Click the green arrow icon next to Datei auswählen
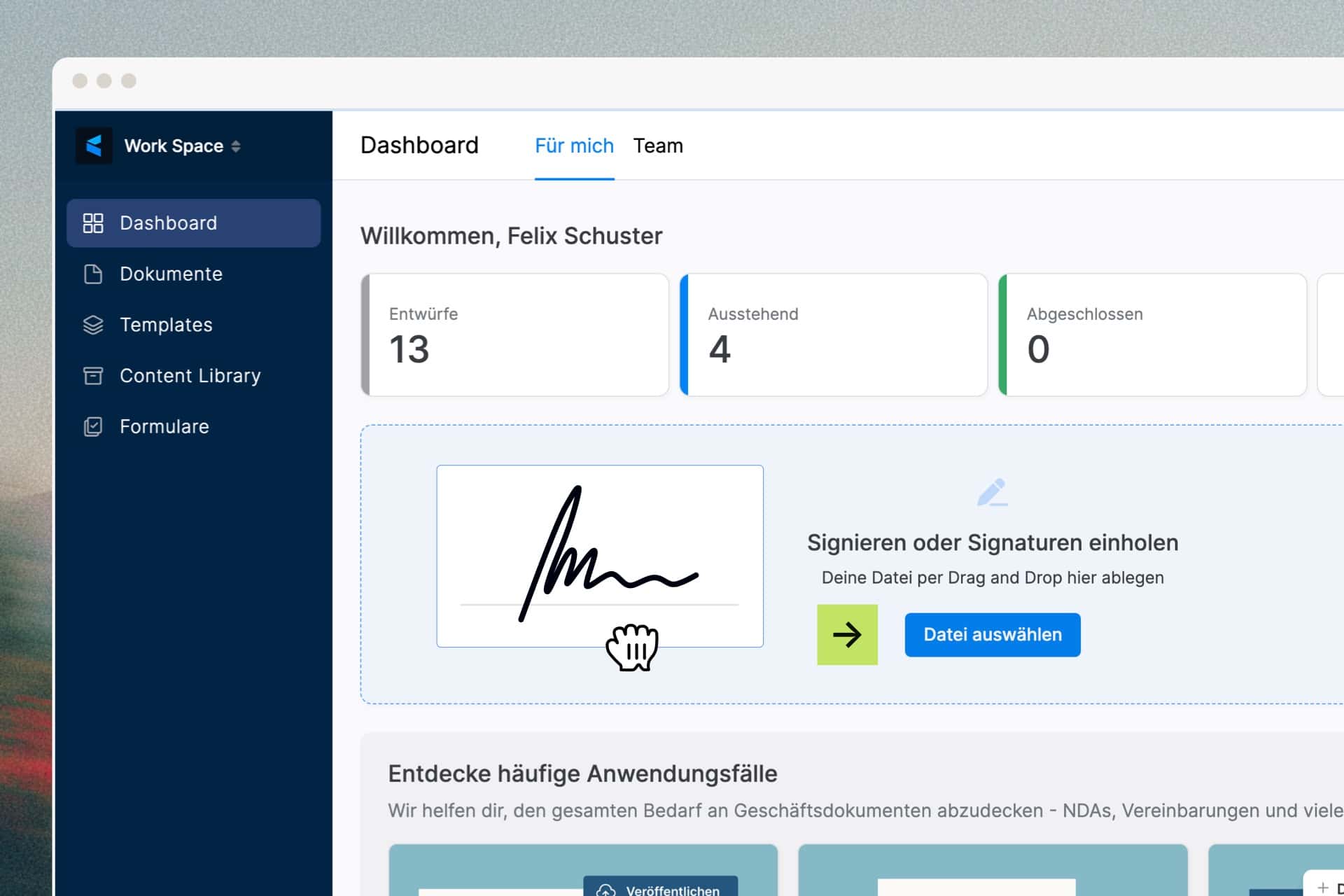Viewport: 1344px width, 896px height. (x=847, y=634)
